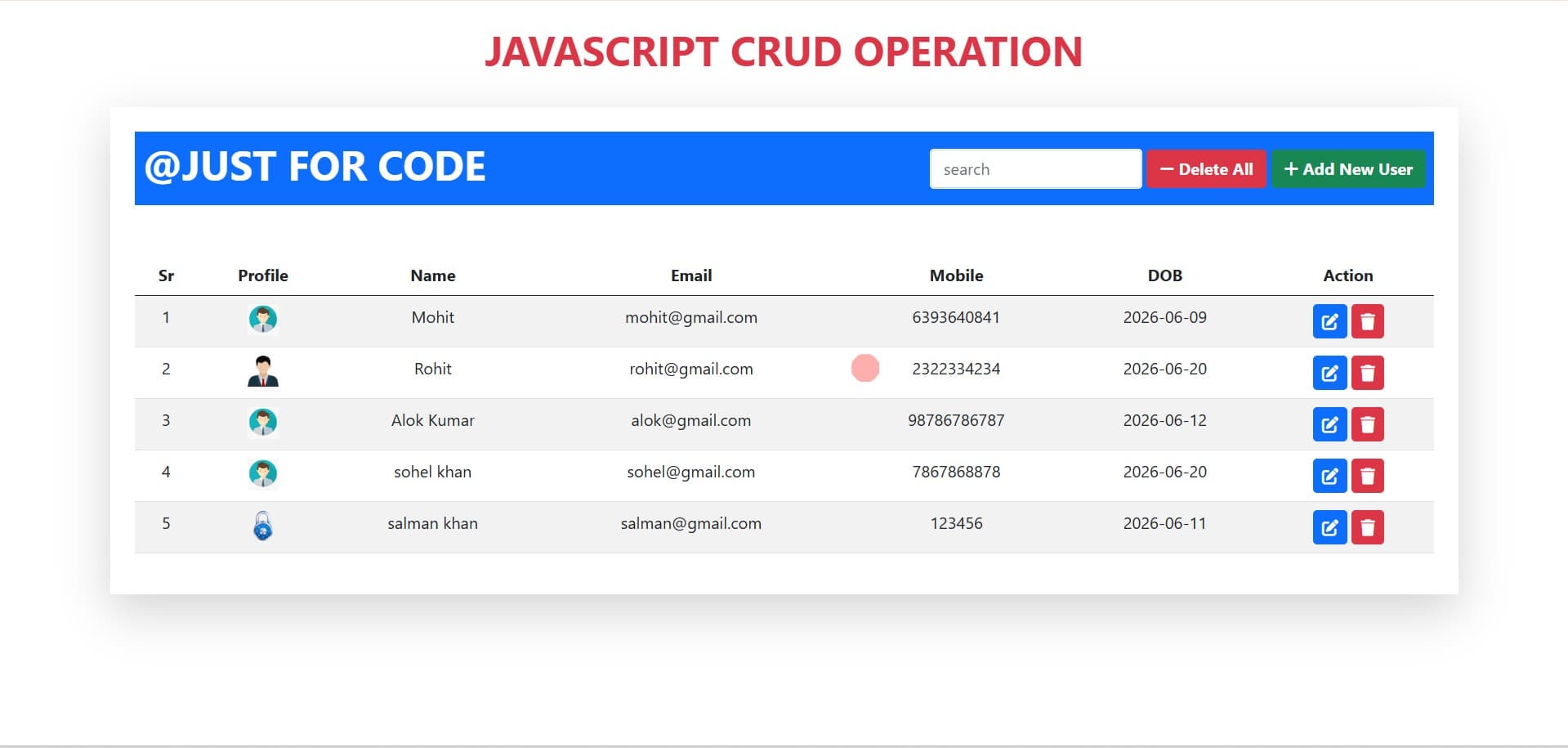Click the Mobile column header
The height and width of the screenshot is (748, 1568).
pos(956,275)
